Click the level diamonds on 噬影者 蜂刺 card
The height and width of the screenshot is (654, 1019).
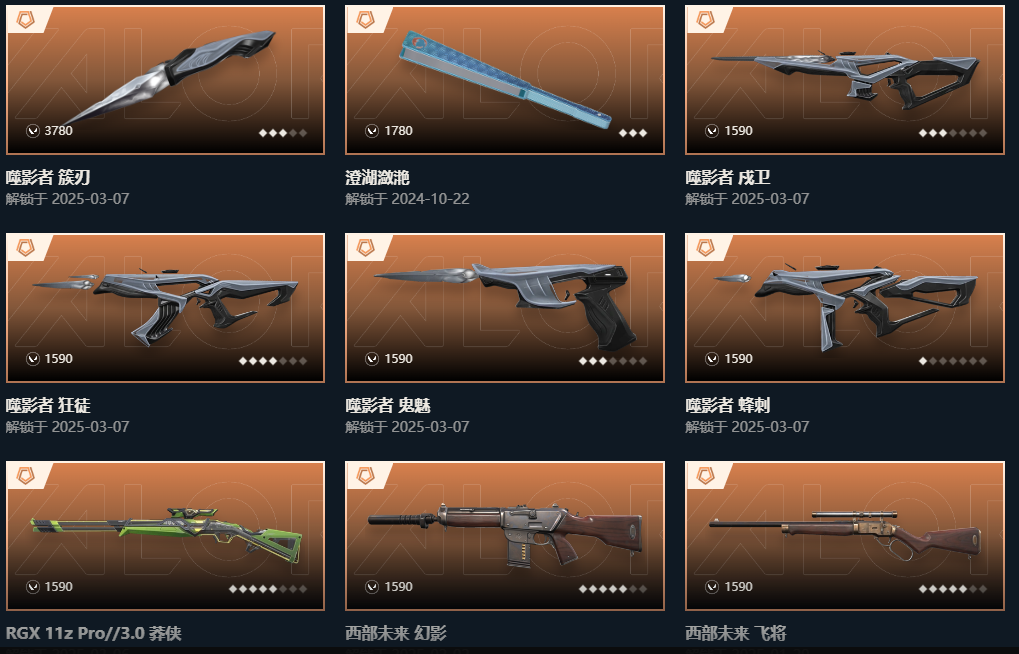coord(953,361)
